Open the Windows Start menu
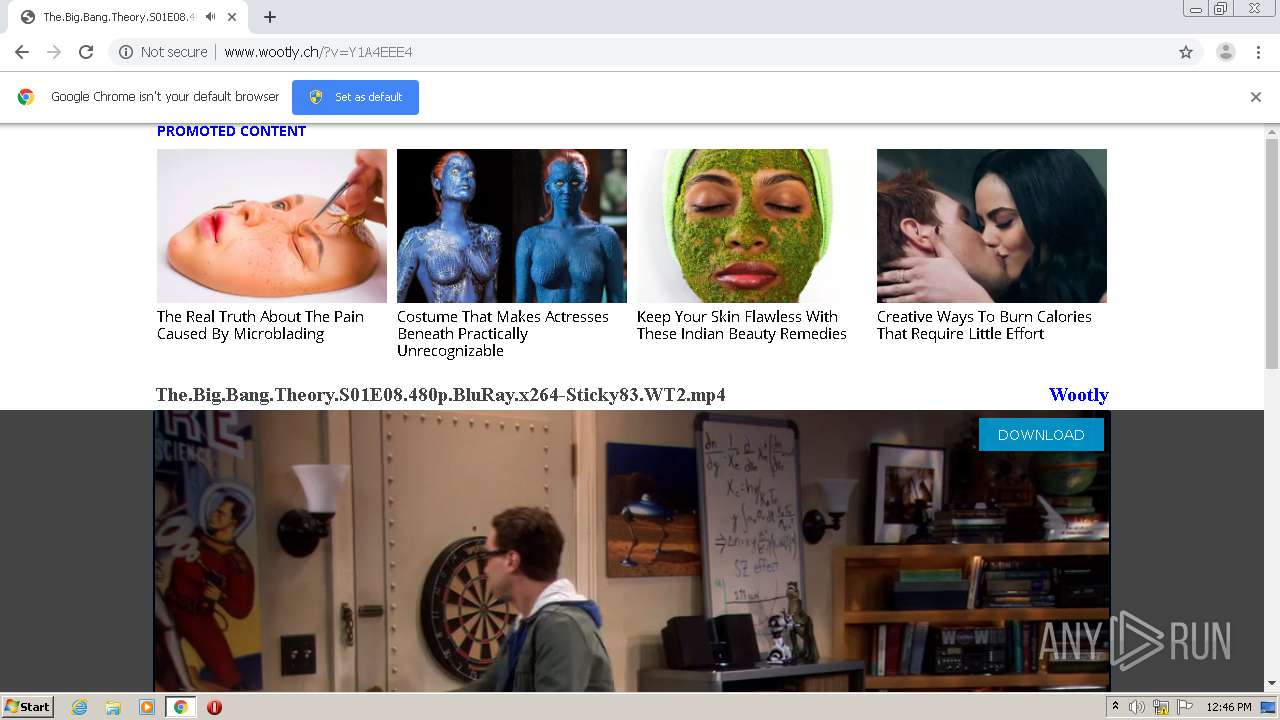Image resolution: width=1280 pixels, height=720 pixels. (27, 707)
